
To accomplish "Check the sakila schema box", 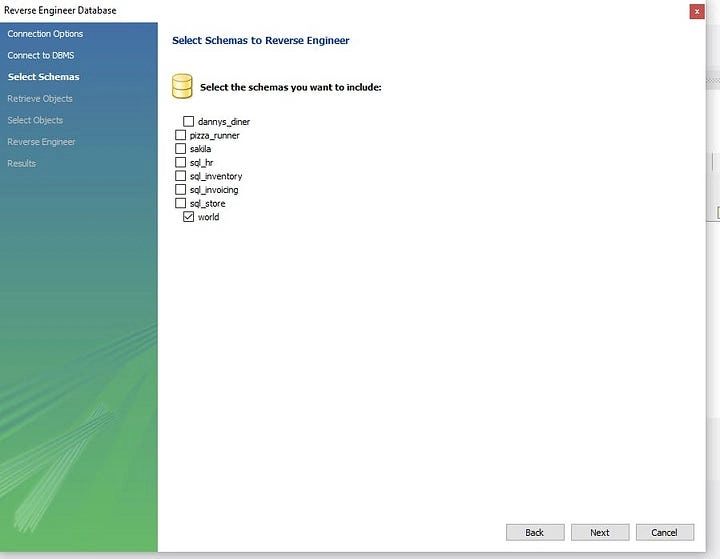I will [x=181, y=149].
